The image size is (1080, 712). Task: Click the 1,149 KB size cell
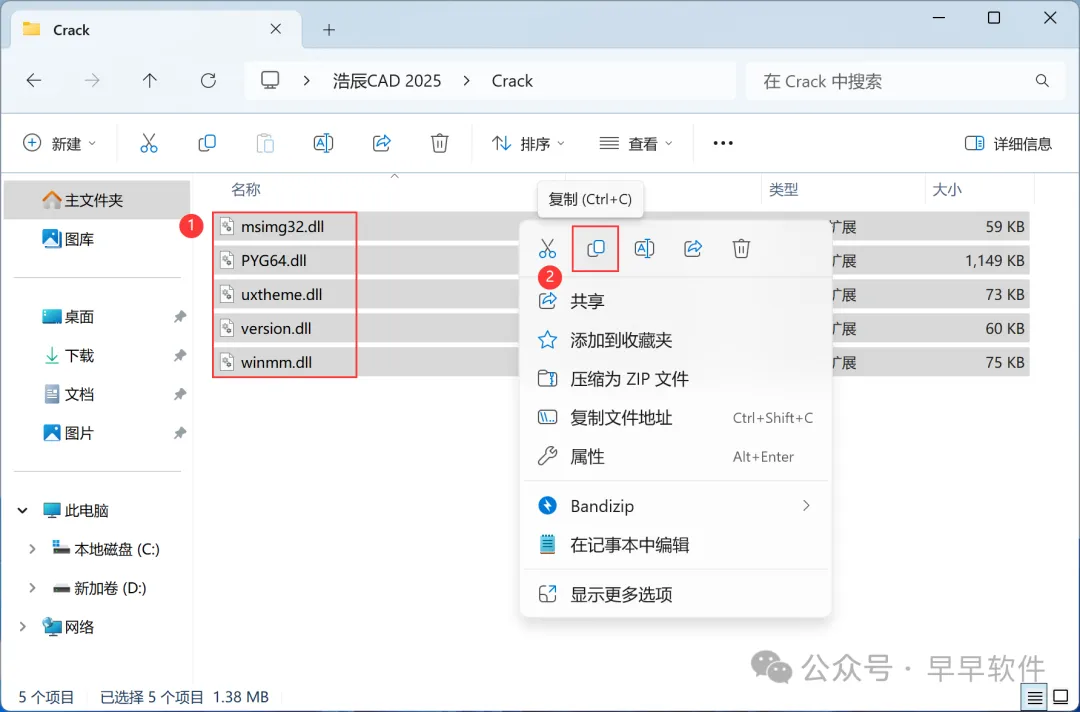994,260
